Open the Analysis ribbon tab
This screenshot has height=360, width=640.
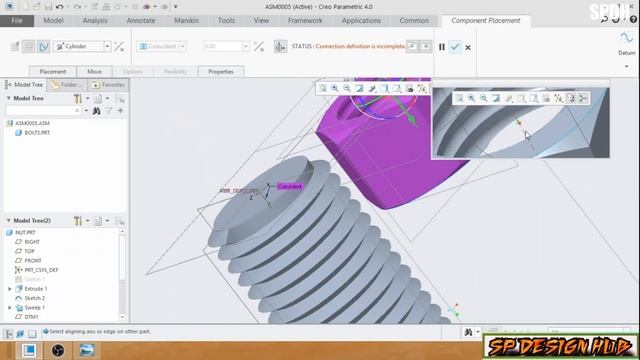(x=95, y=20)
